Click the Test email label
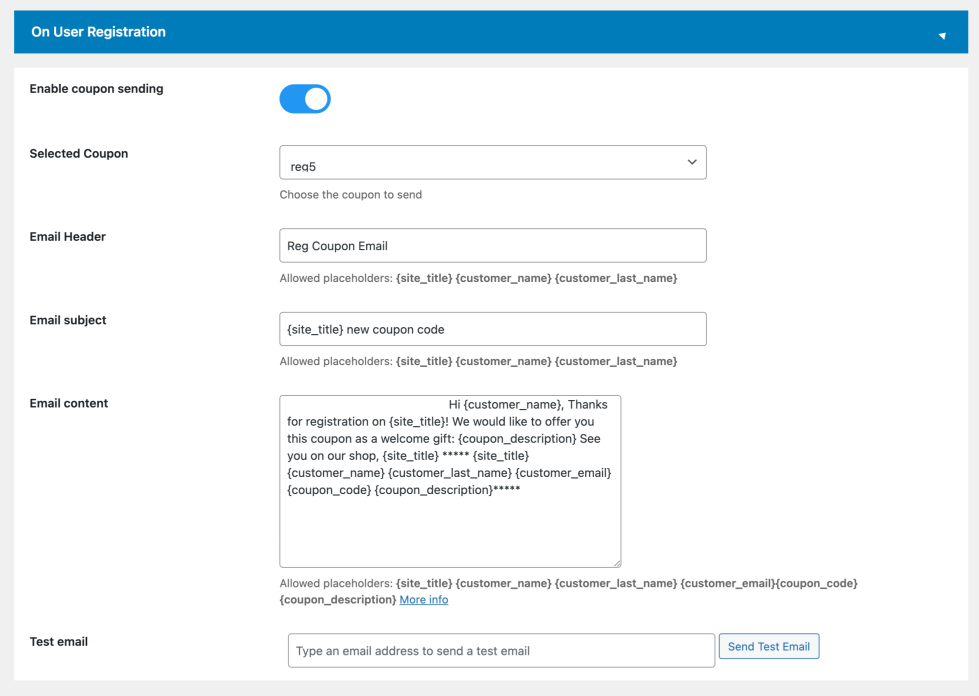The width and height of the screenshot is (979, 696). click(x=59, y=642)
